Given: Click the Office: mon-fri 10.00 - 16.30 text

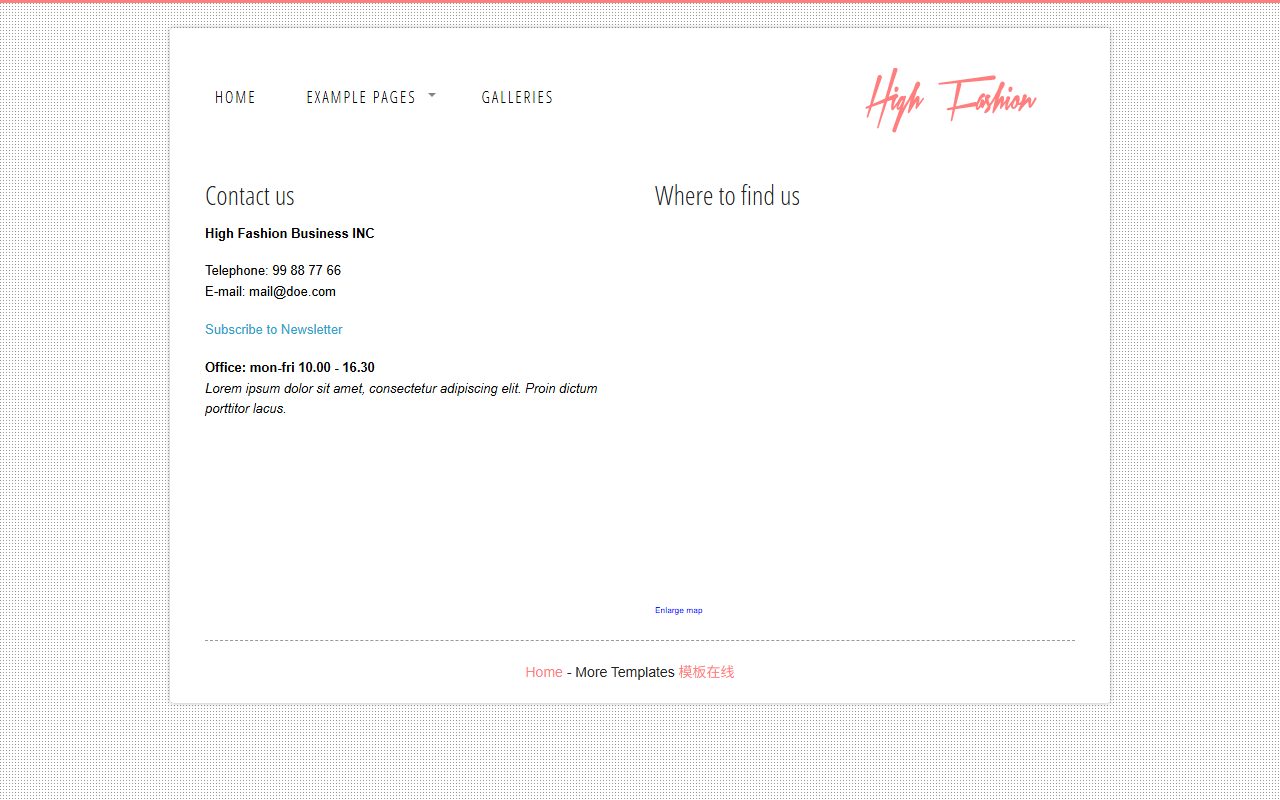Looking at the screenshot, I should (290, 367).
